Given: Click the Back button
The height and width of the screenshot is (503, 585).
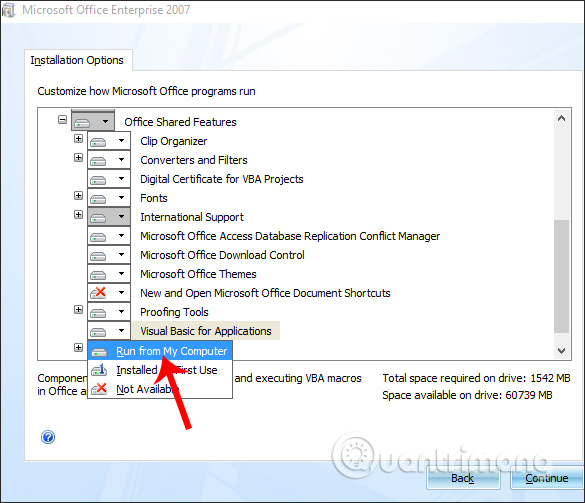Looking at the screenshot, I should (463, 478).
